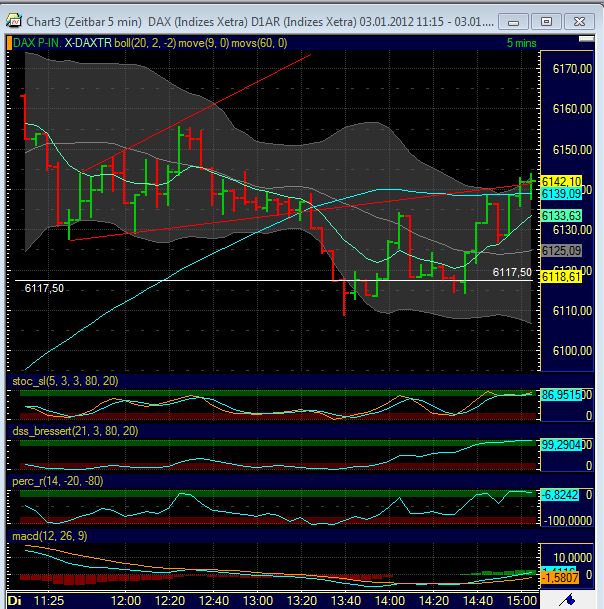Click the 6117,50 label at left of line
The height and width of the screenshot is (609, 604).
coord(44,288)
